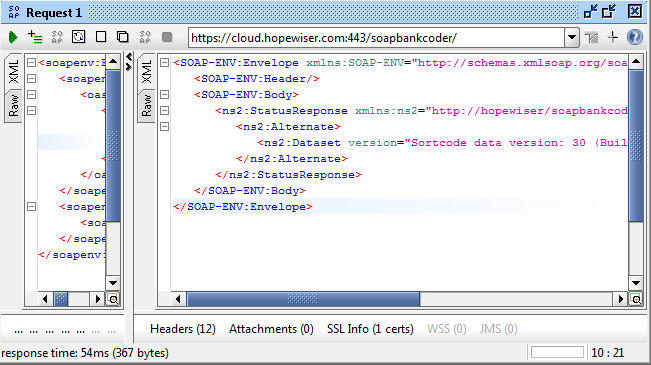Click the SOAP icon beside the add-to-TestCase icon
The height and width of the screenshot is (365, 651).
click(x=57, y=37)
